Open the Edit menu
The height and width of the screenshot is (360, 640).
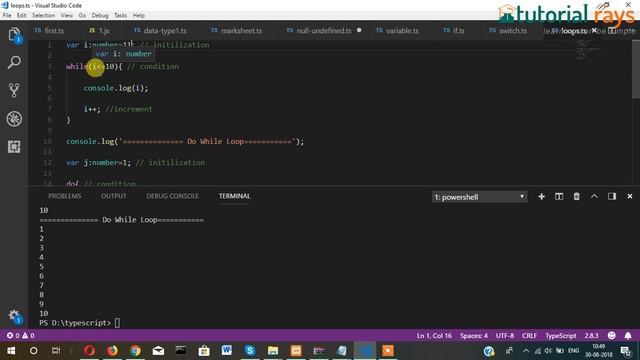point(21,16)
